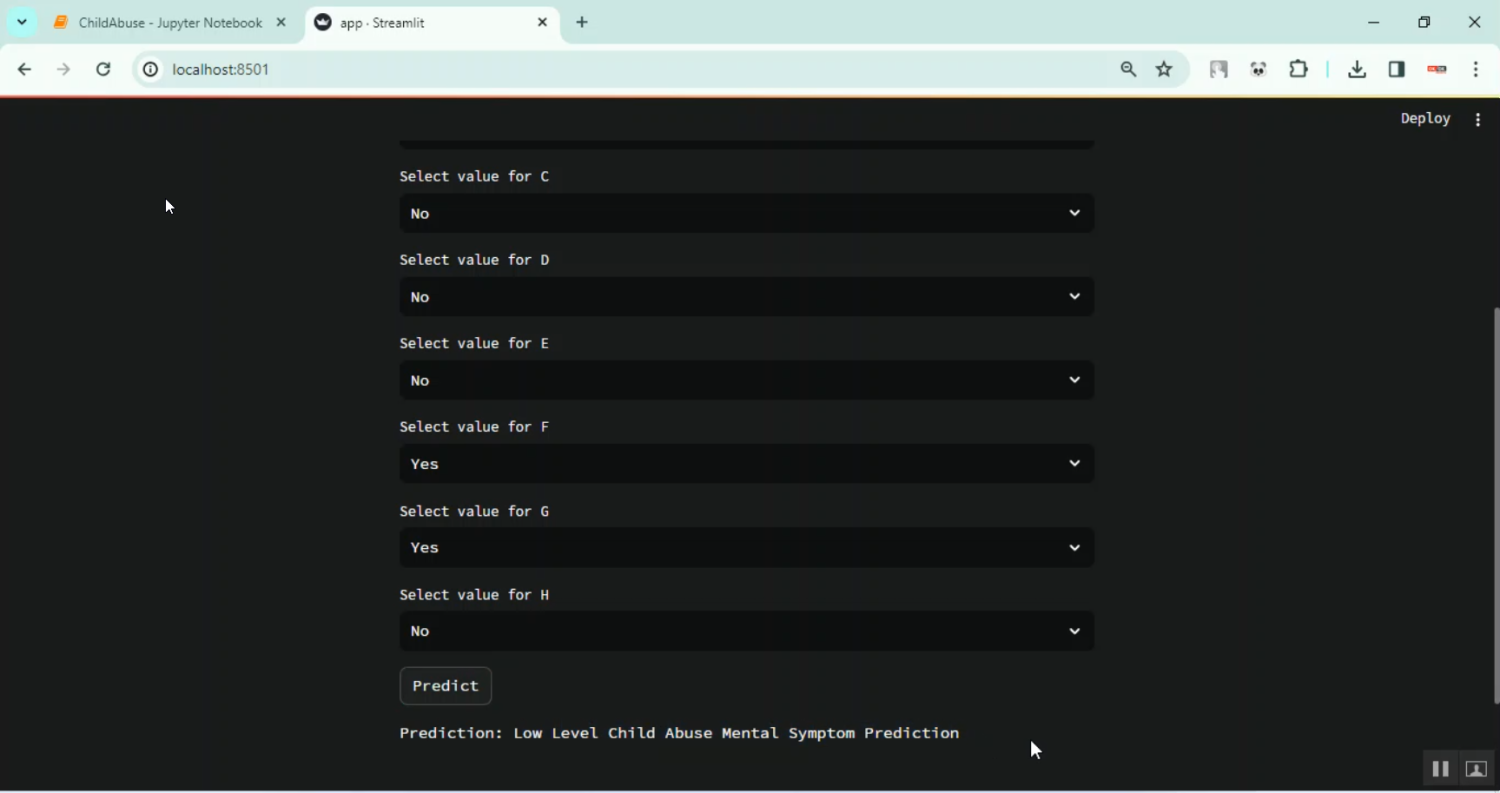The width and height of the screenshot is (1500, 793).
Task: Click the Prediction result text
Action: (679, 733)
